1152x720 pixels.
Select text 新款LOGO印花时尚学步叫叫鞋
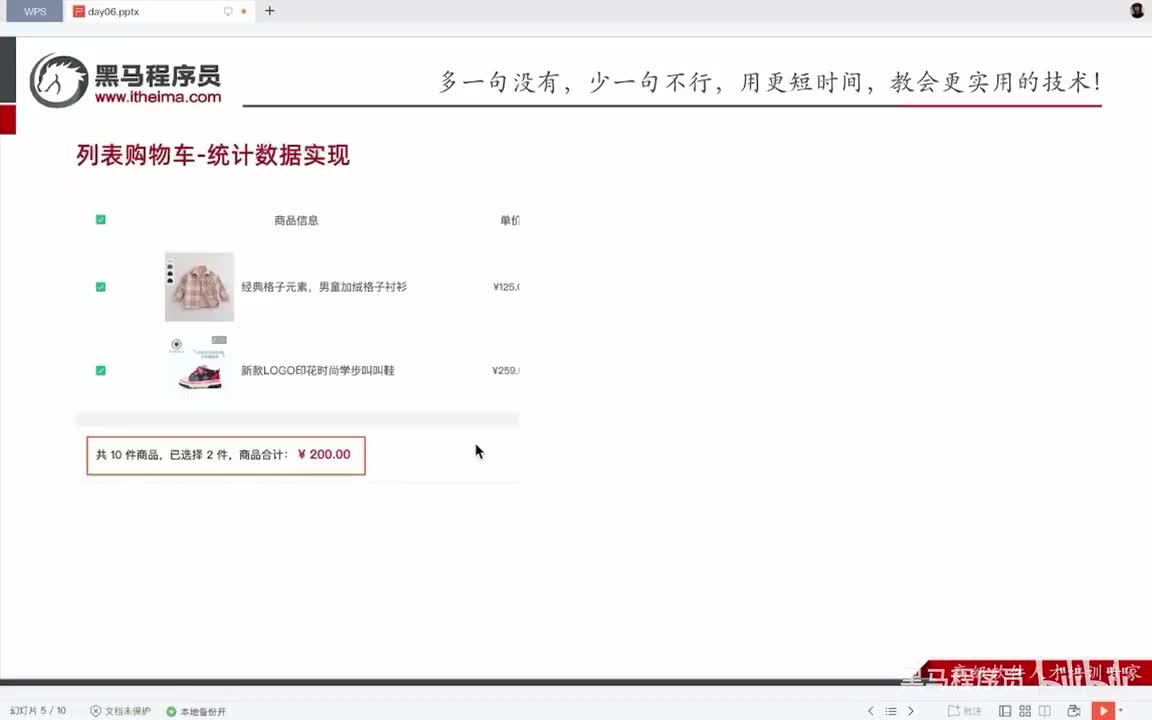tap(317, 371)
